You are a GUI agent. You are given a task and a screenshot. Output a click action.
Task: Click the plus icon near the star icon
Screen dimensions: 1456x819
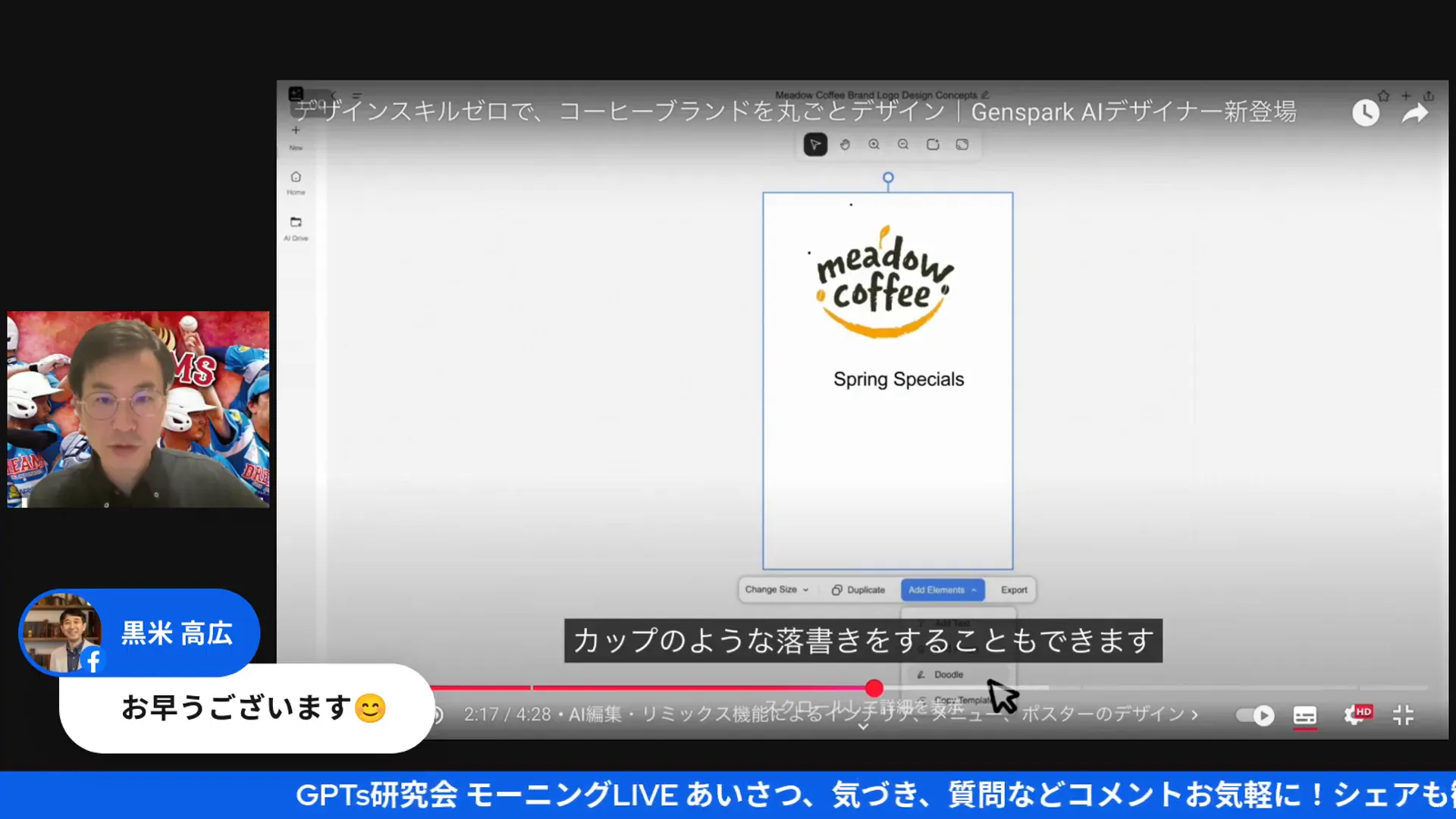coord(1406,96)
